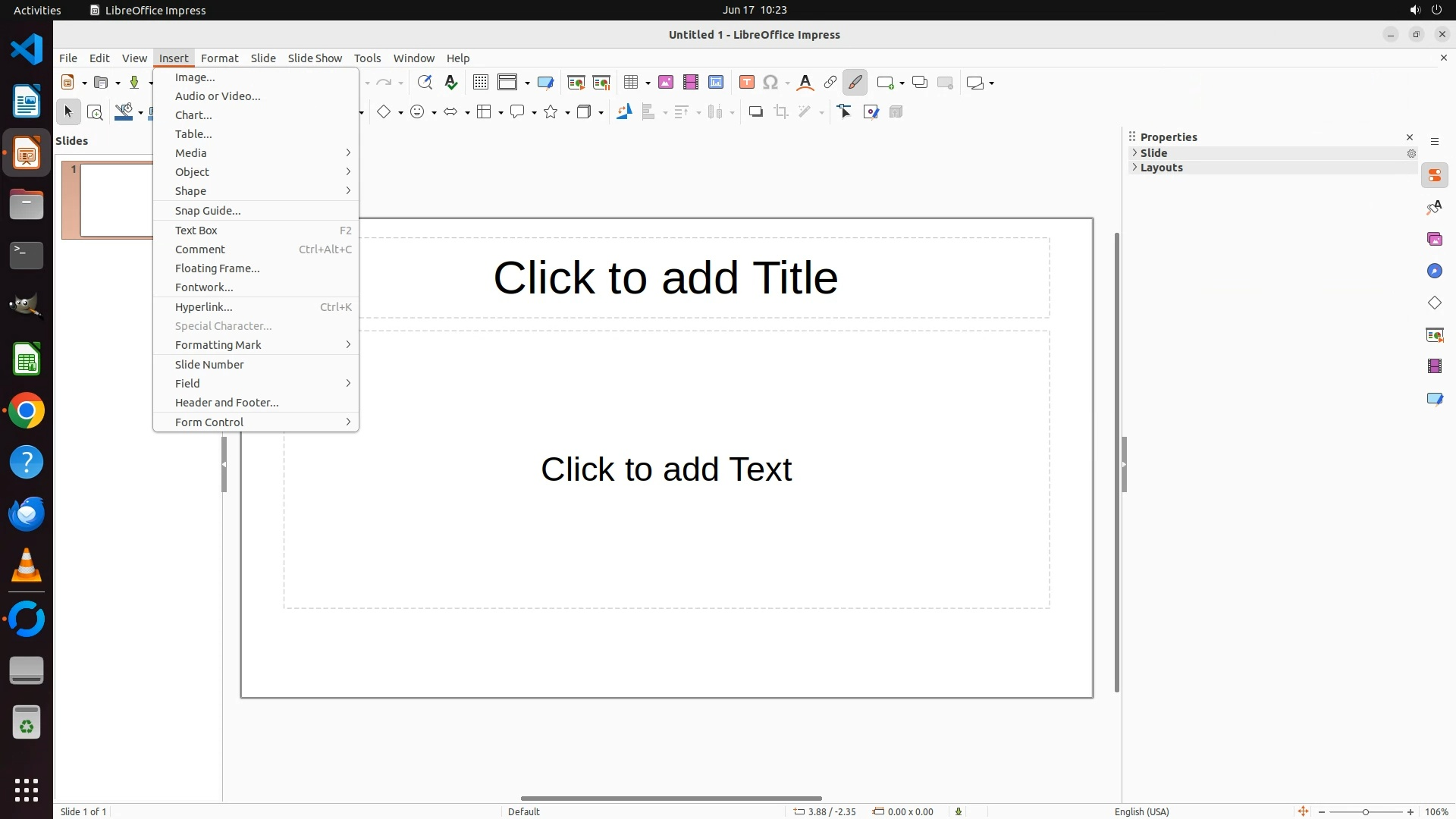Open Gallery in the sidebar
The height and width of the screenshot is (819, 1456).
pos(1434,240)
